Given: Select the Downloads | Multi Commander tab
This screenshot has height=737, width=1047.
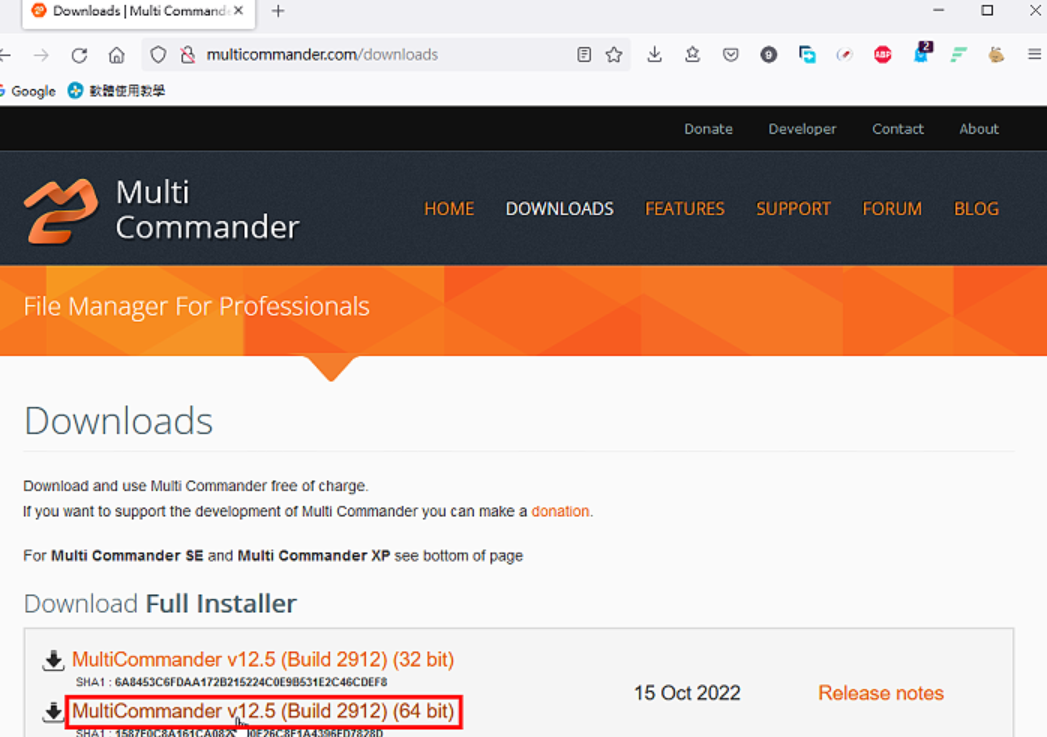Looking at the screenshot, I should [139, 12].
